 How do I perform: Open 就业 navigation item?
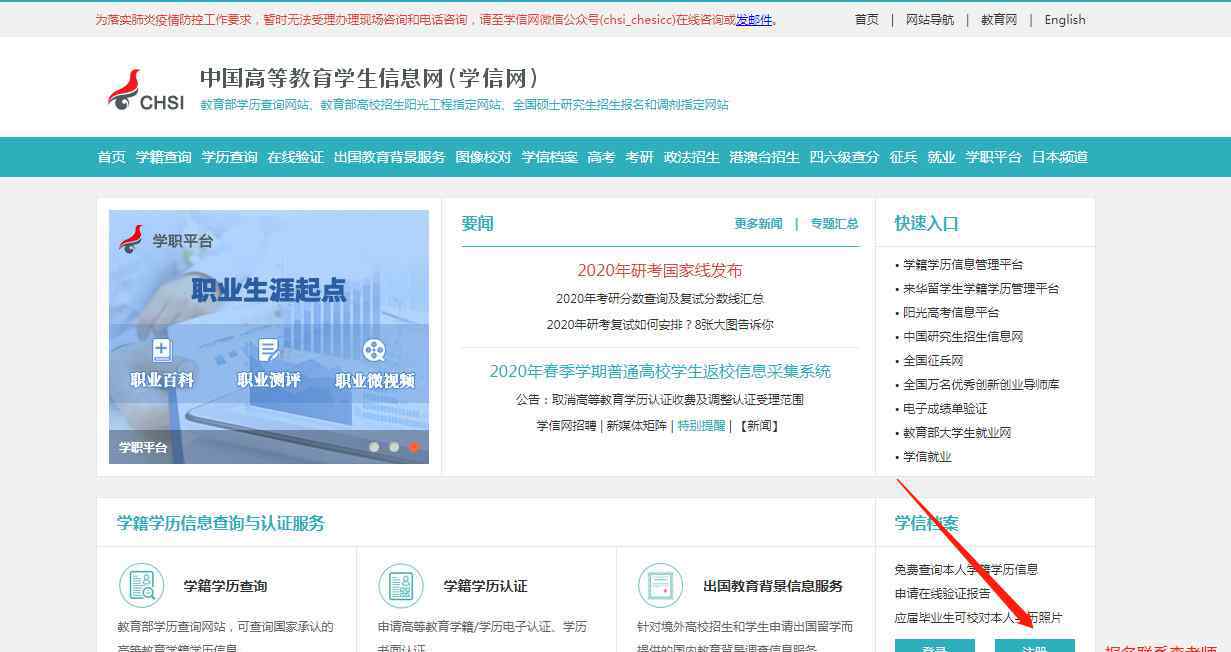[x=942, y=157]
